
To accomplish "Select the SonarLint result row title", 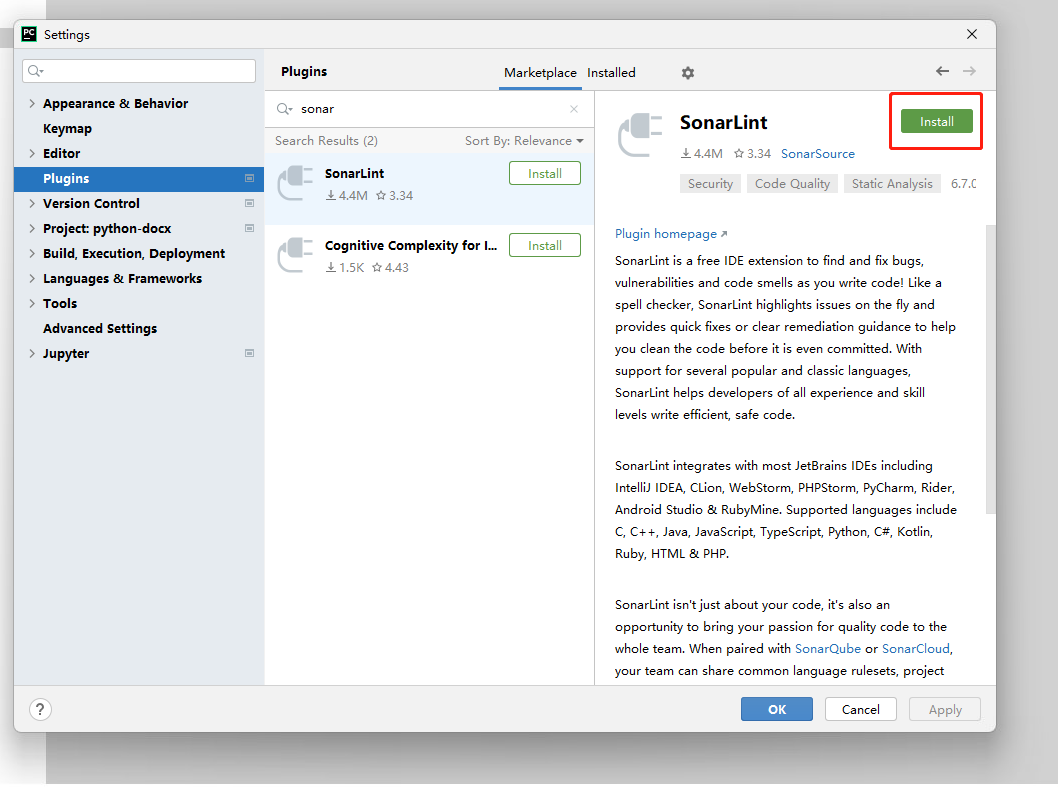I will coord(354,174).
